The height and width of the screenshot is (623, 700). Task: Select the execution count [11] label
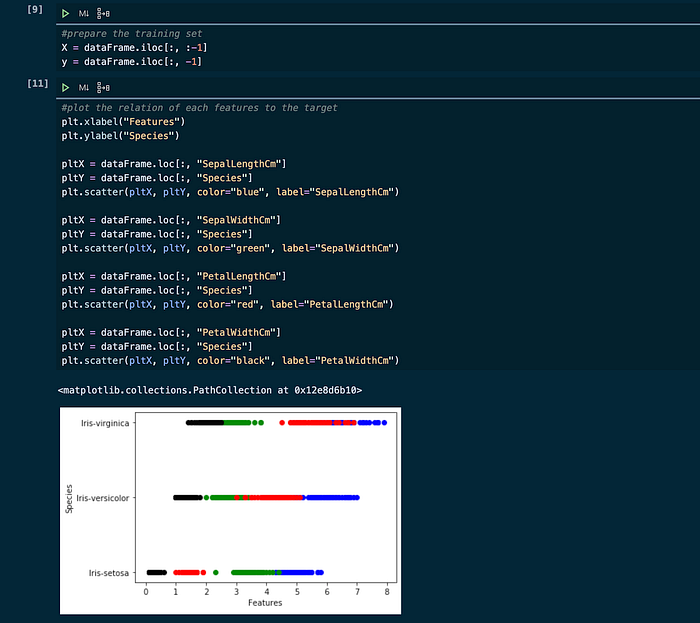[38, 83]
